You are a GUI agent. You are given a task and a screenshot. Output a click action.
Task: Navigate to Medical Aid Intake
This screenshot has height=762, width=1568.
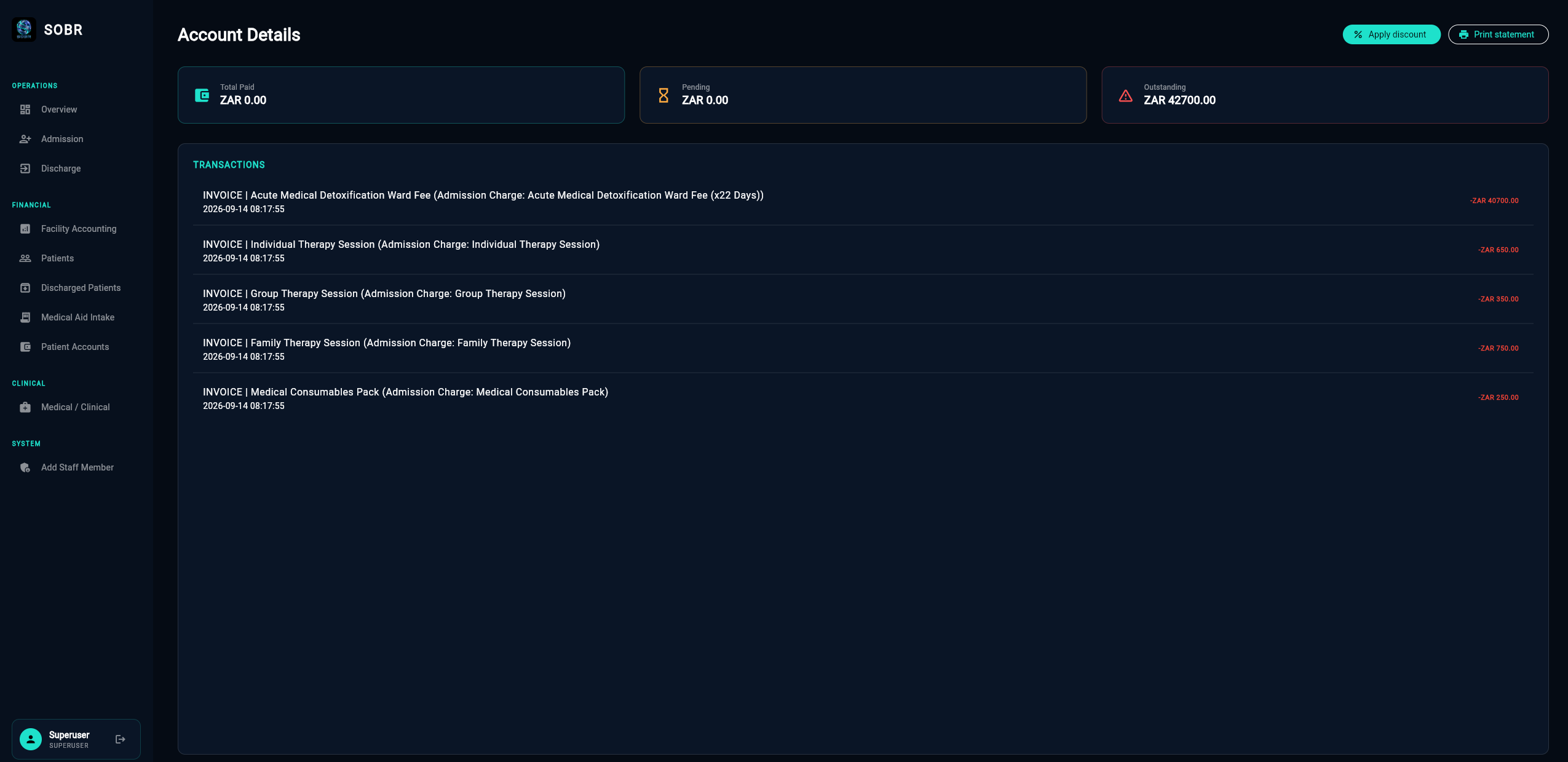[76, 317]
